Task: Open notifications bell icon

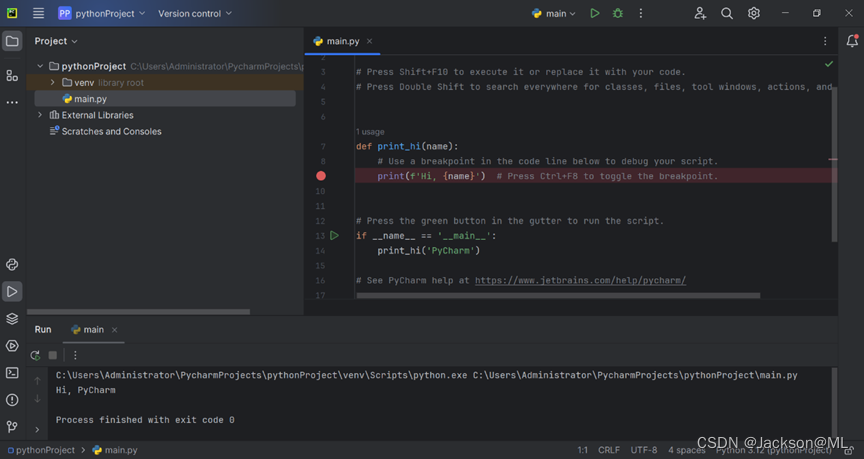Action: coord(852,41)
